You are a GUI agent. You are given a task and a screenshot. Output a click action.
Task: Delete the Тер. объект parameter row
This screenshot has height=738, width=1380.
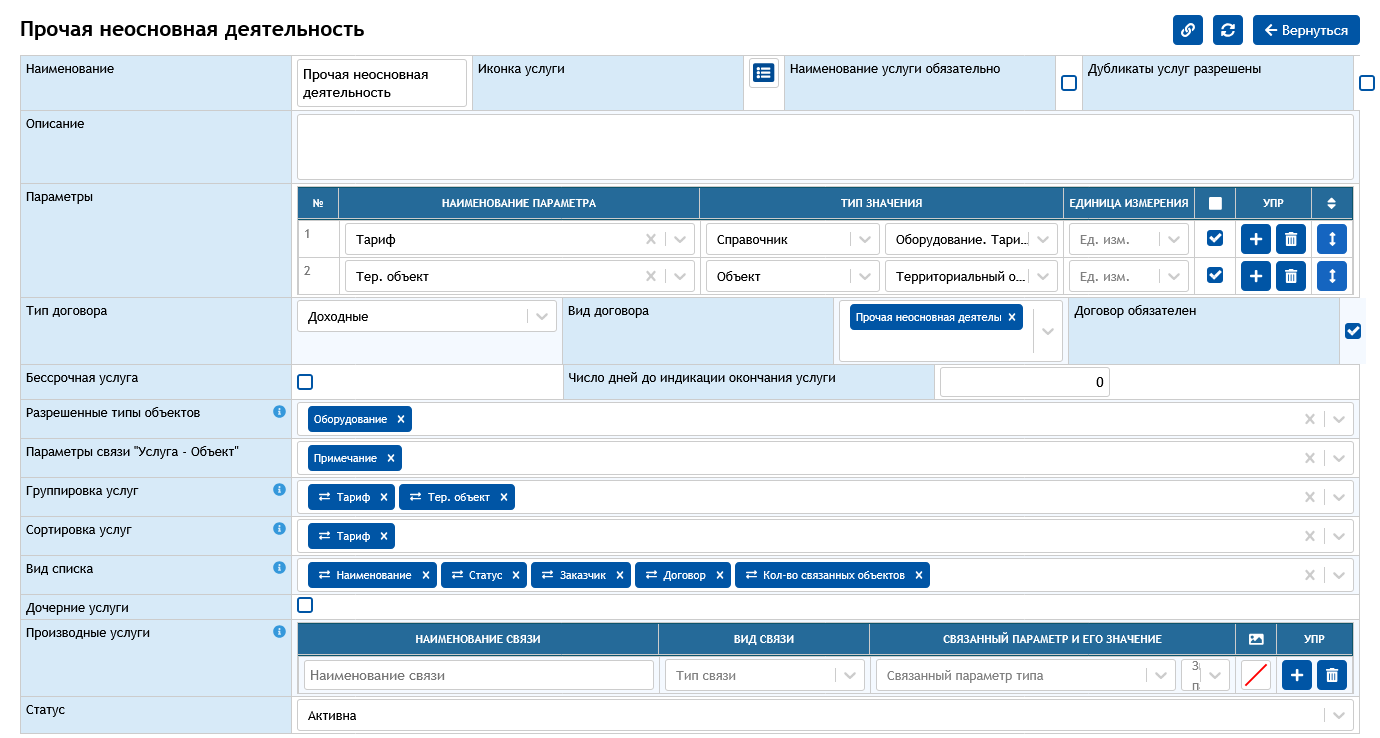click(x=1291, y=276)
